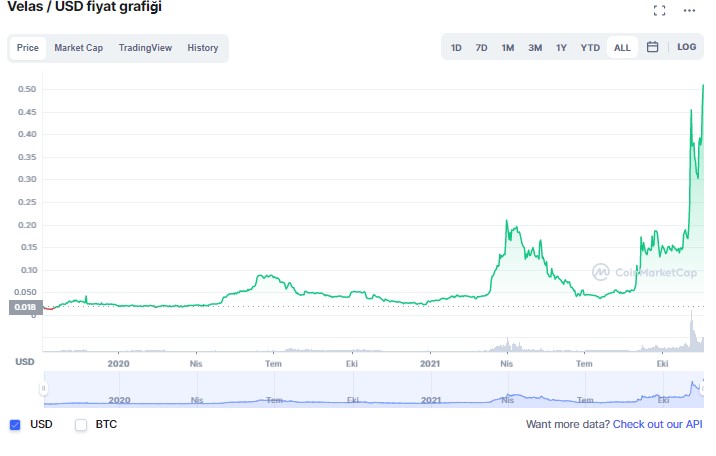Select the YTD time range
This screenshot has height=456, width=716.
pos(590,48)
